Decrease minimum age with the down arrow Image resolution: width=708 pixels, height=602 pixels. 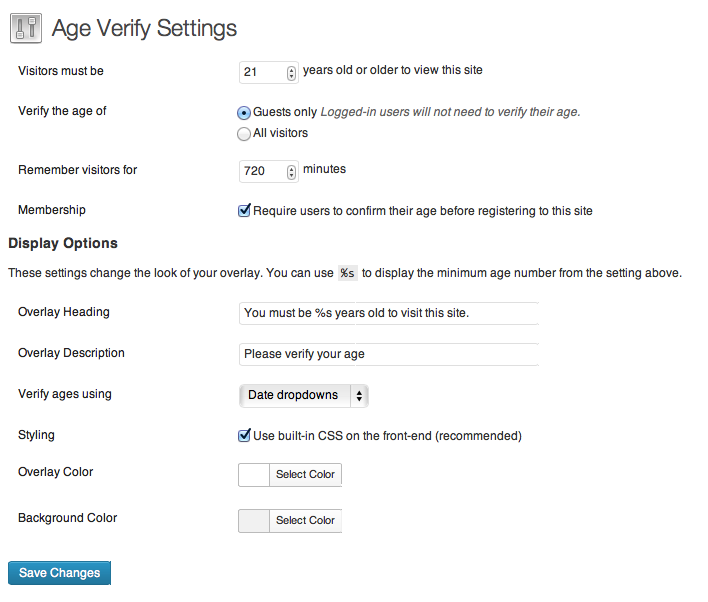point(291,76)
